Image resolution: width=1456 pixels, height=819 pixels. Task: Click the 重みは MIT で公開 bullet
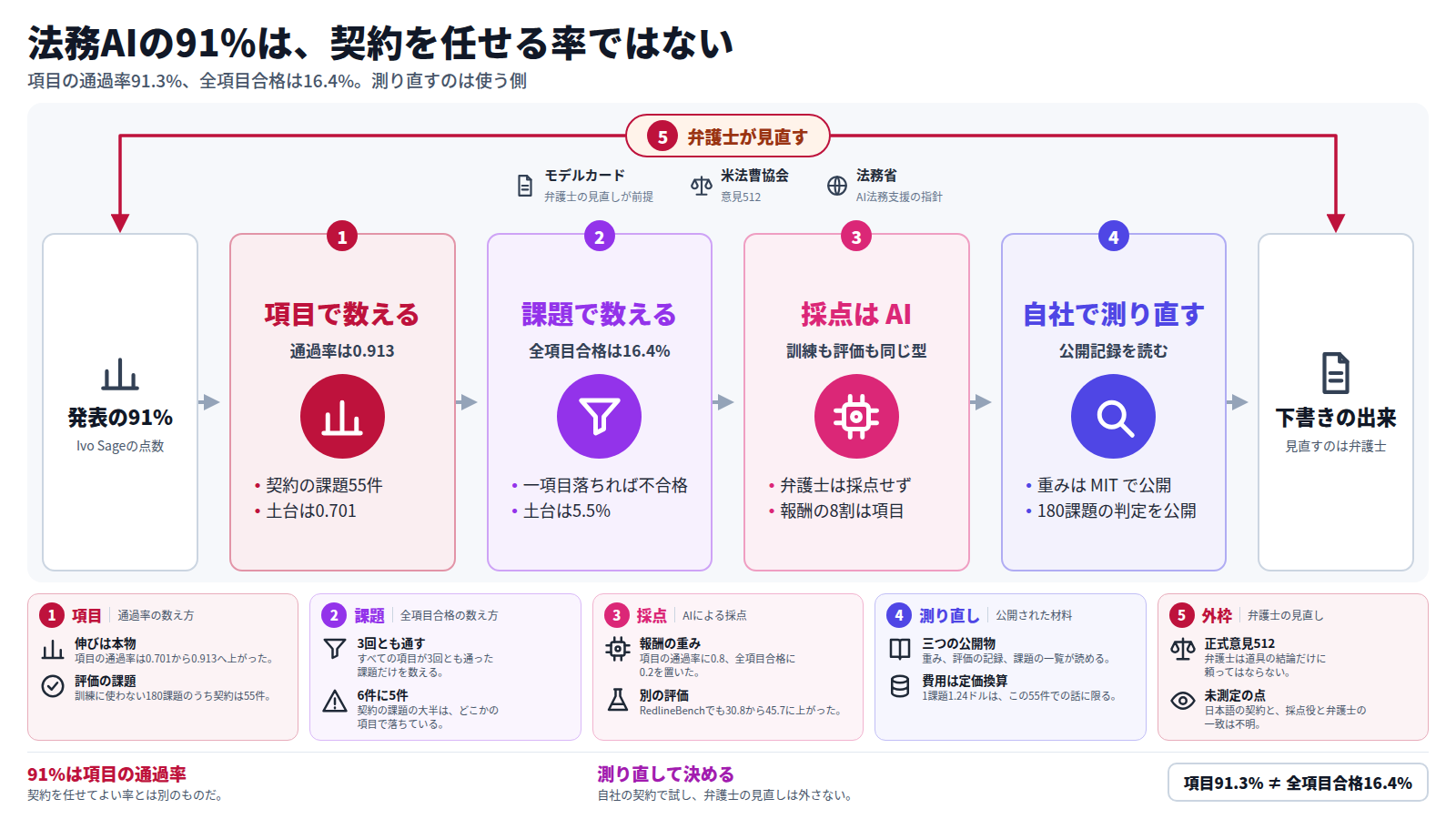click(x=1105, y=485)
